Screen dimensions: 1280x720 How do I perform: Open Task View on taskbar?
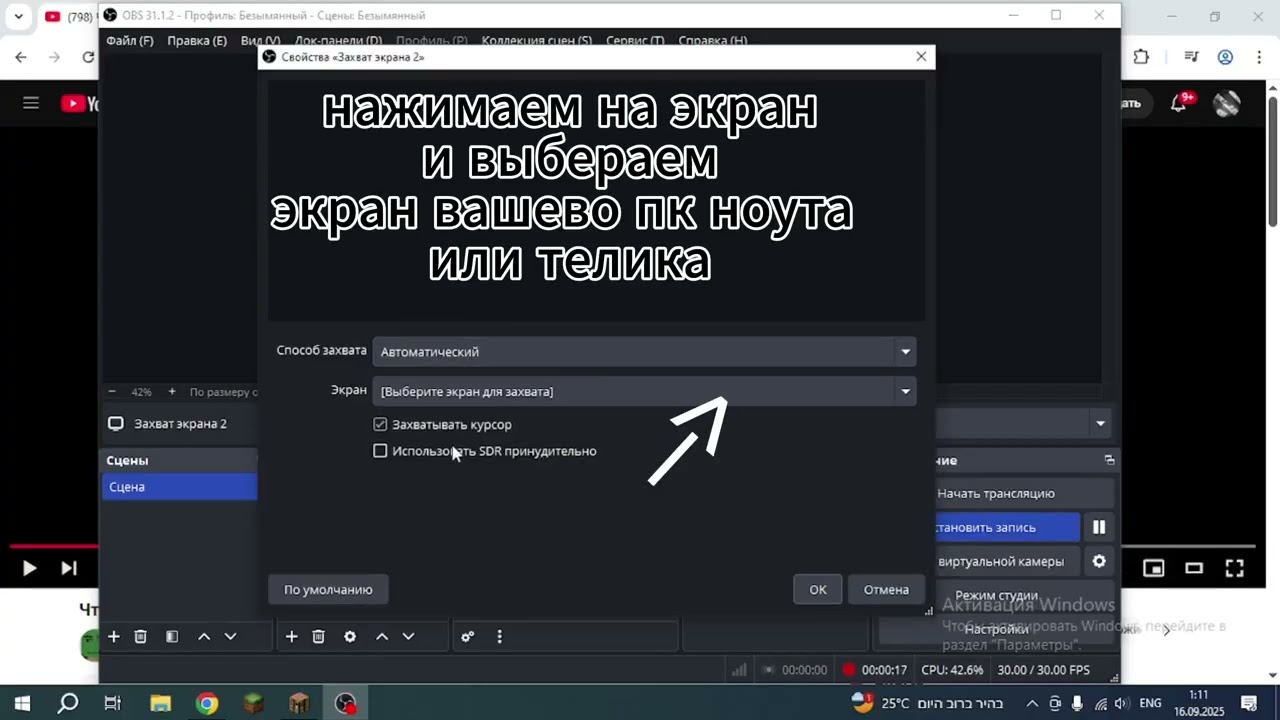(x=112, y=703)
